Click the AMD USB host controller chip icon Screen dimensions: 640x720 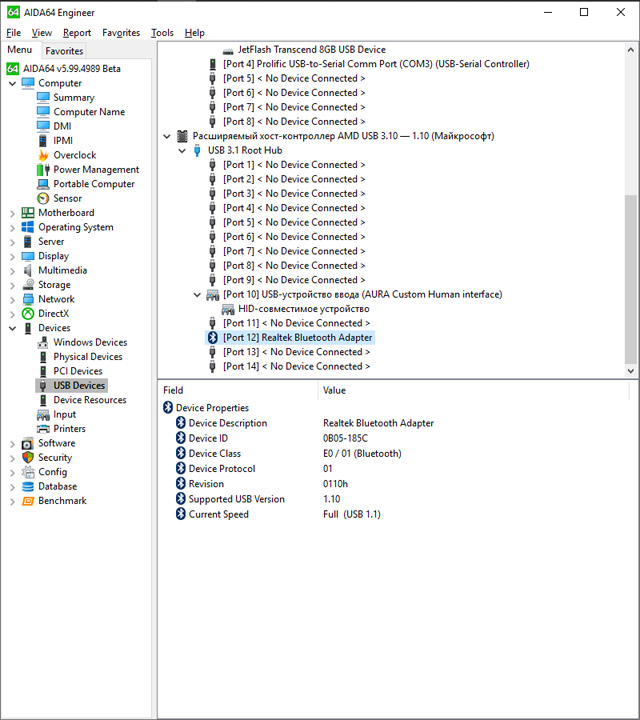[182, 136]
